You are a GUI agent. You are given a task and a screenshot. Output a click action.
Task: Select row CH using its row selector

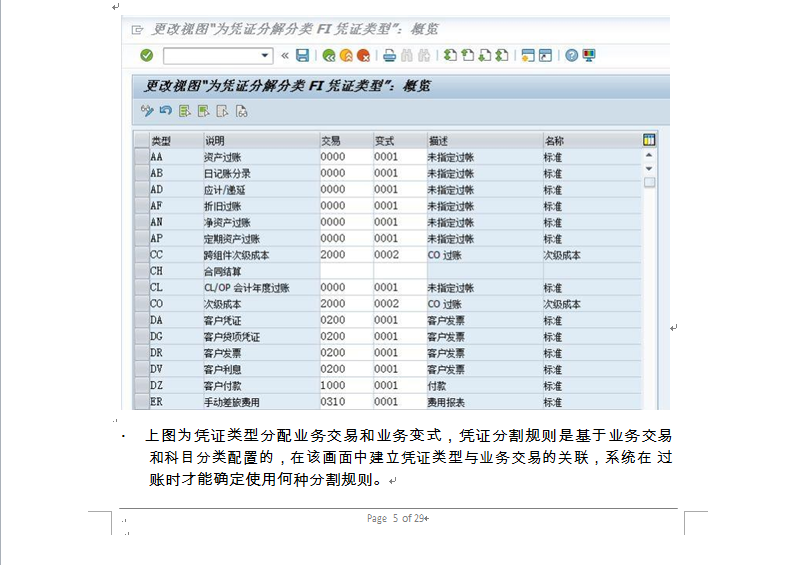pyautogui.click(x=141, y=271)
